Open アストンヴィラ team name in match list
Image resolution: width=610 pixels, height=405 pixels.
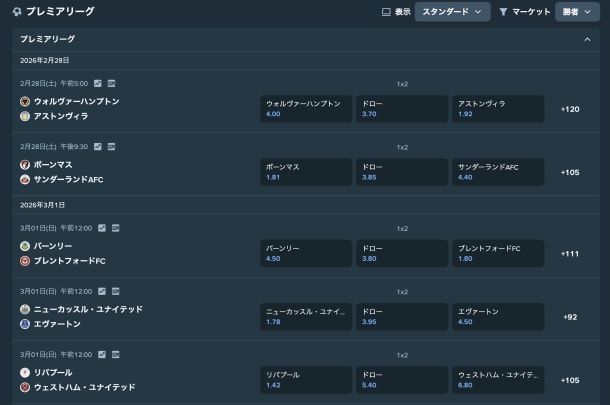point(61,116)
